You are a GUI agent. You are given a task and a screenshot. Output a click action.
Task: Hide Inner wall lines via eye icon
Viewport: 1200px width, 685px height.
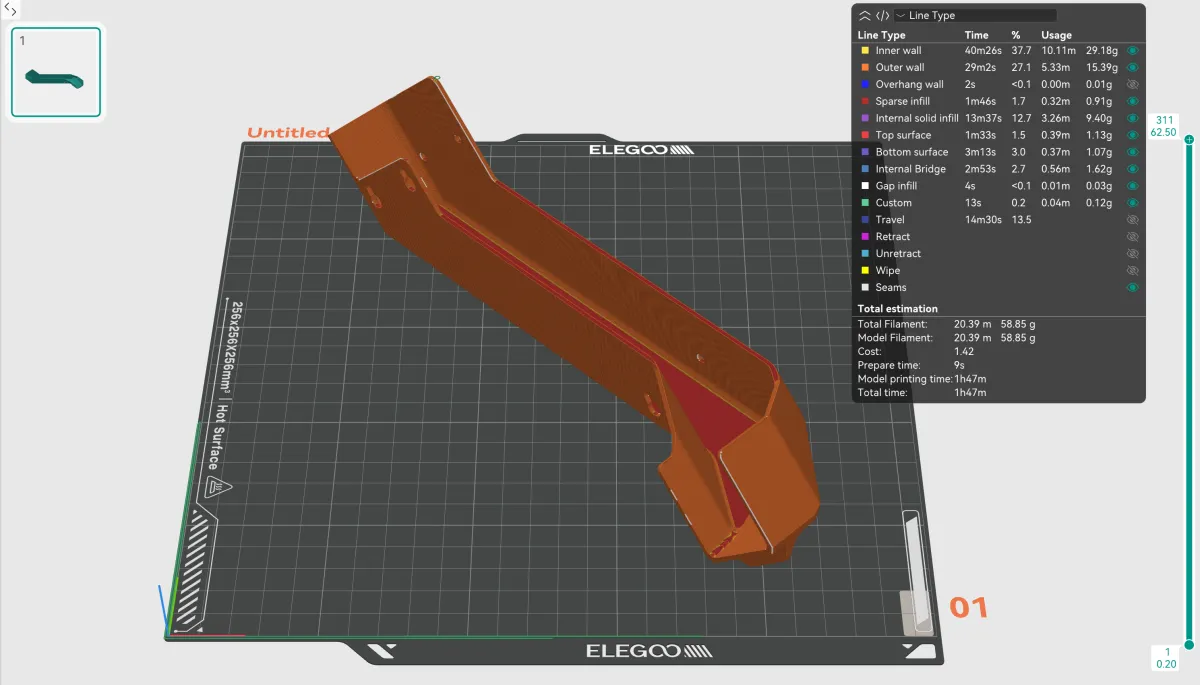tap(1133, 50)
